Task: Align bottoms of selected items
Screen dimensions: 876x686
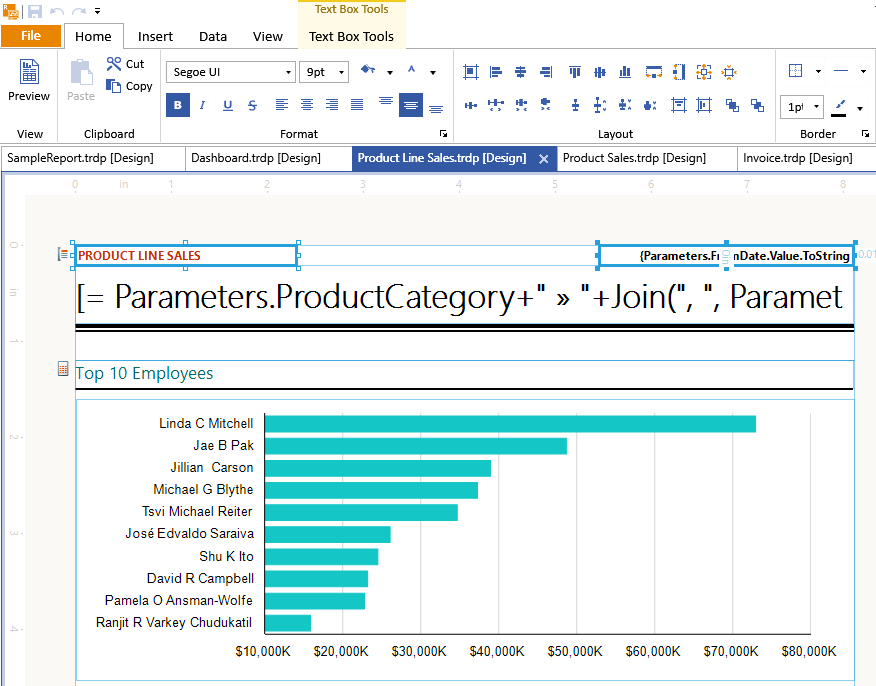Action: point(625,72)
